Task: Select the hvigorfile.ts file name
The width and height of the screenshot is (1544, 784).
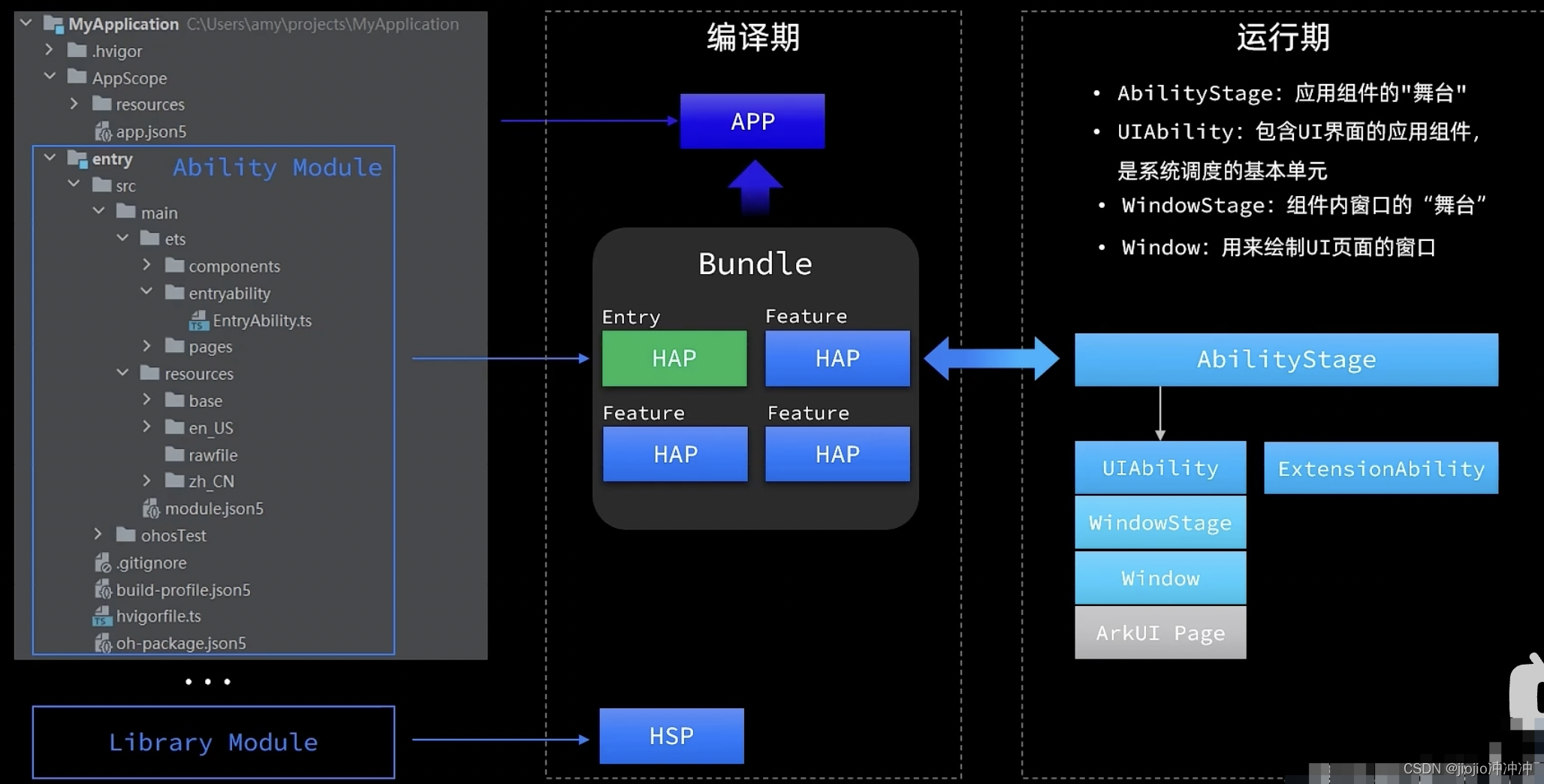Action: (158, 617)
